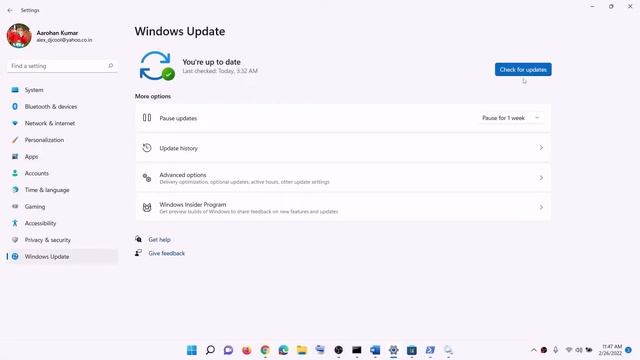Open the Windows Start menu

(191, 350)
